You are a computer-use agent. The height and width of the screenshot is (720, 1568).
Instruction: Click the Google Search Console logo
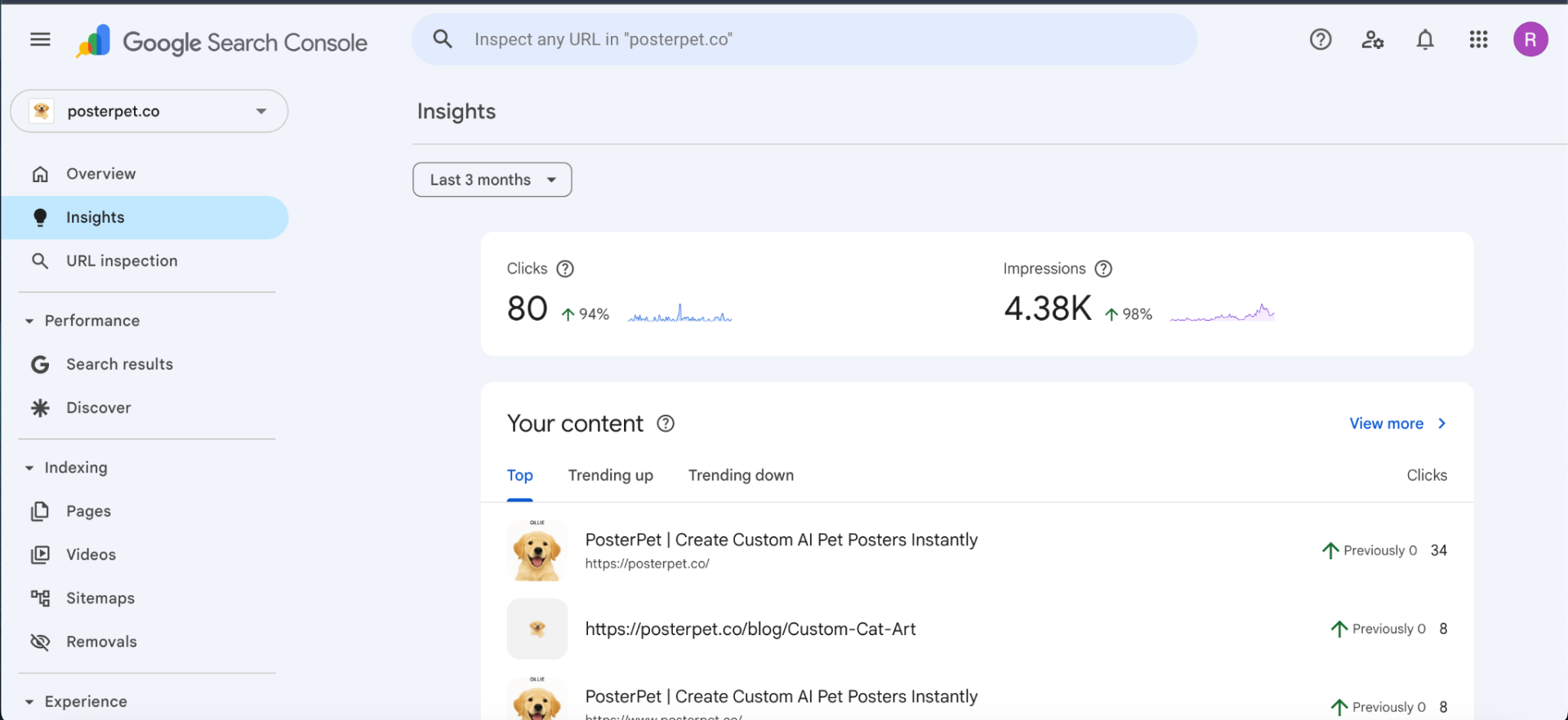click(x=221, y=42)
